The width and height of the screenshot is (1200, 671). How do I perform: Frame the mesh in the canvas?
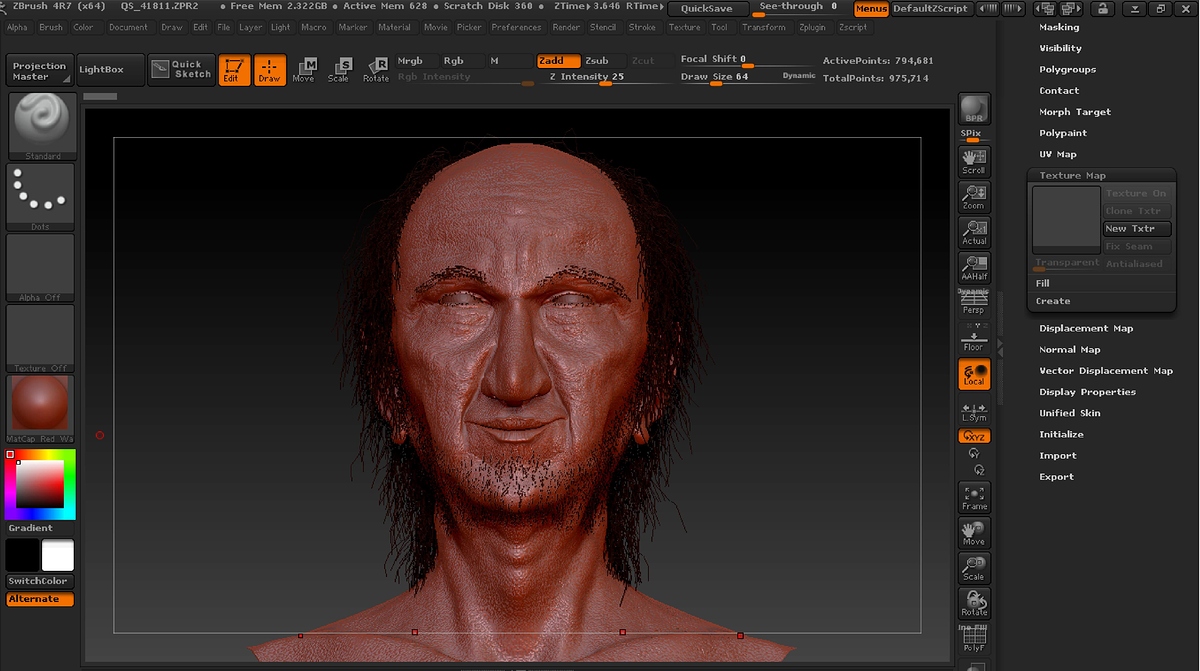coord(974,497)
